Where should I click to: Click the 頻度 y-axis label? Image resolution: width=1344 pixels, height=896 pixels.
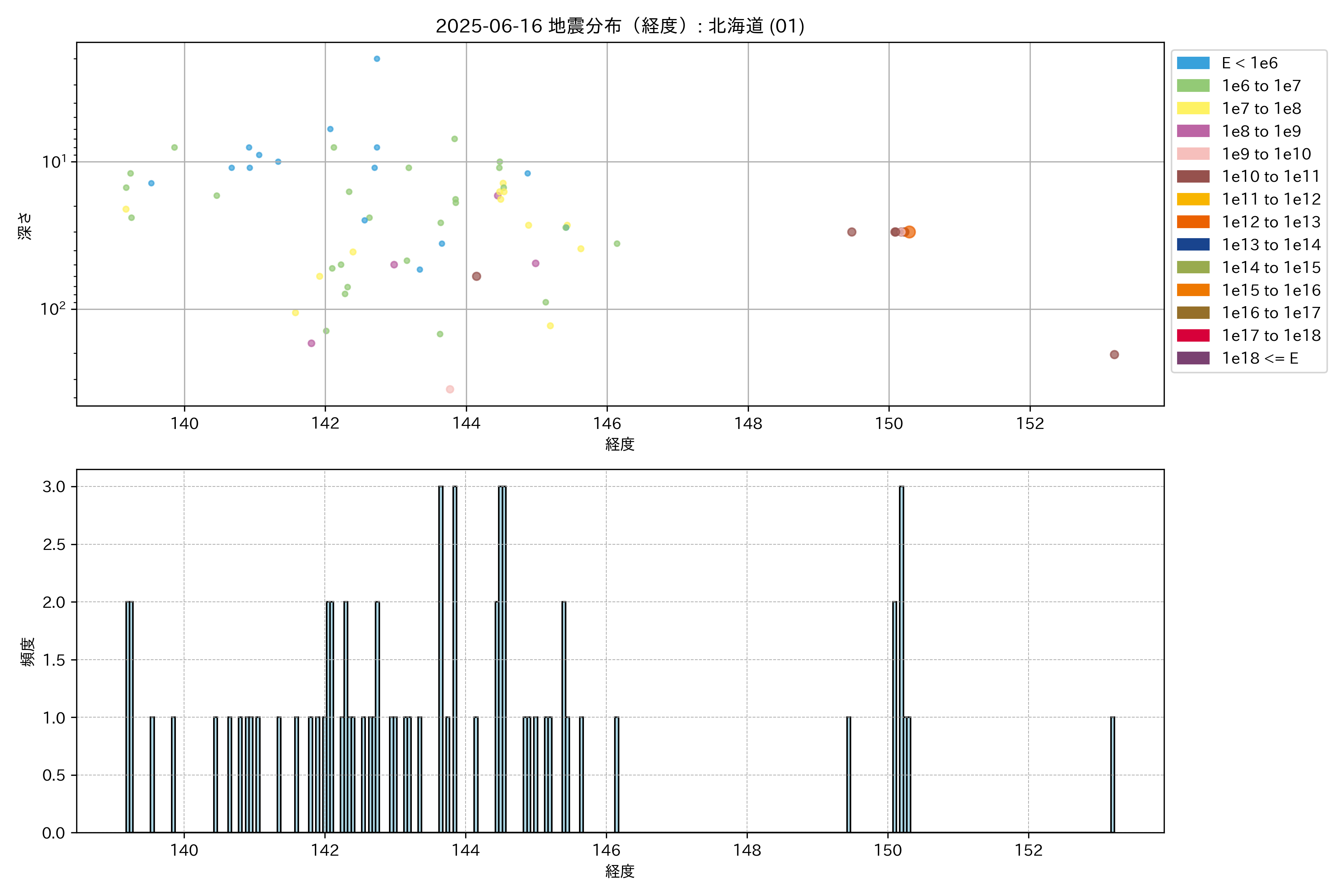tap(27, 651)
